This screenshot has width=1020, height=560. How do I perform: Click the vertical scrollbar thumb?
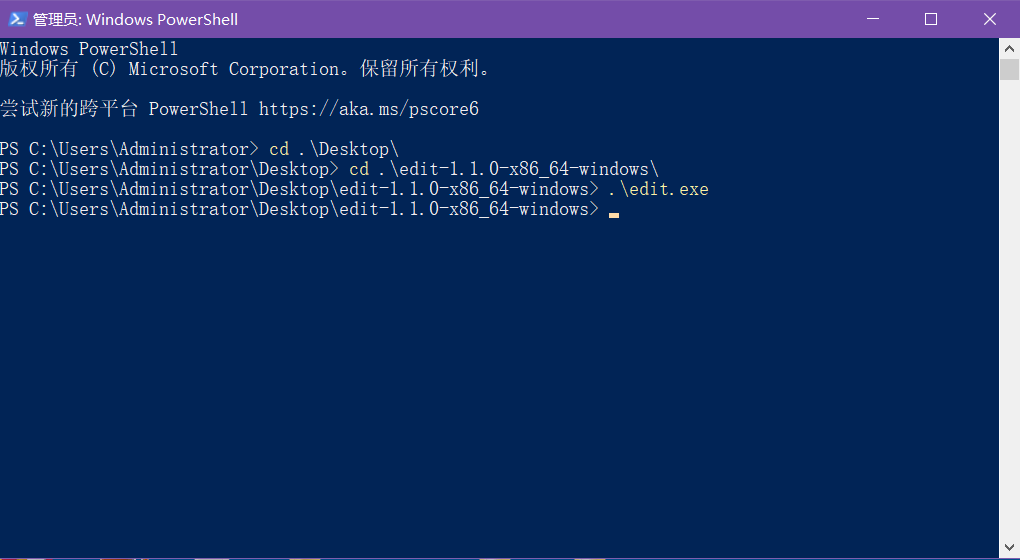click(1009, 69)
